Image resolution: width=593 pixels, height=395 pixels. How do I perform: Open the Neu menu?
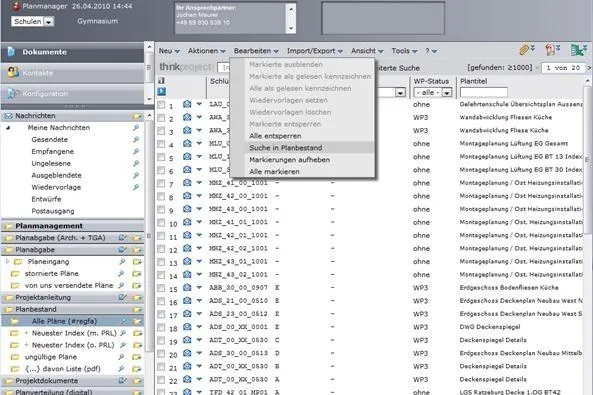pyautogui.click(x=169, y=51)
